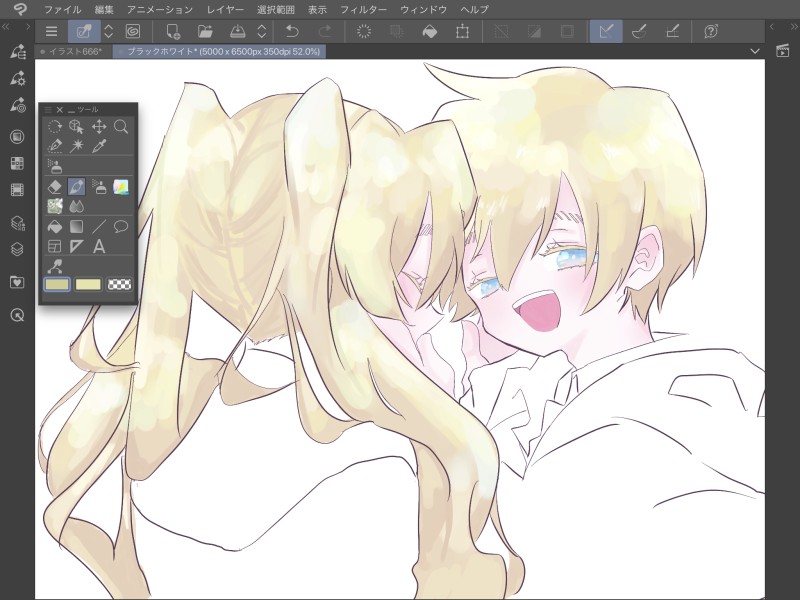Select the Gradient tool
The width and height of the screenshot is (800, 600).
tap(77, 227)
